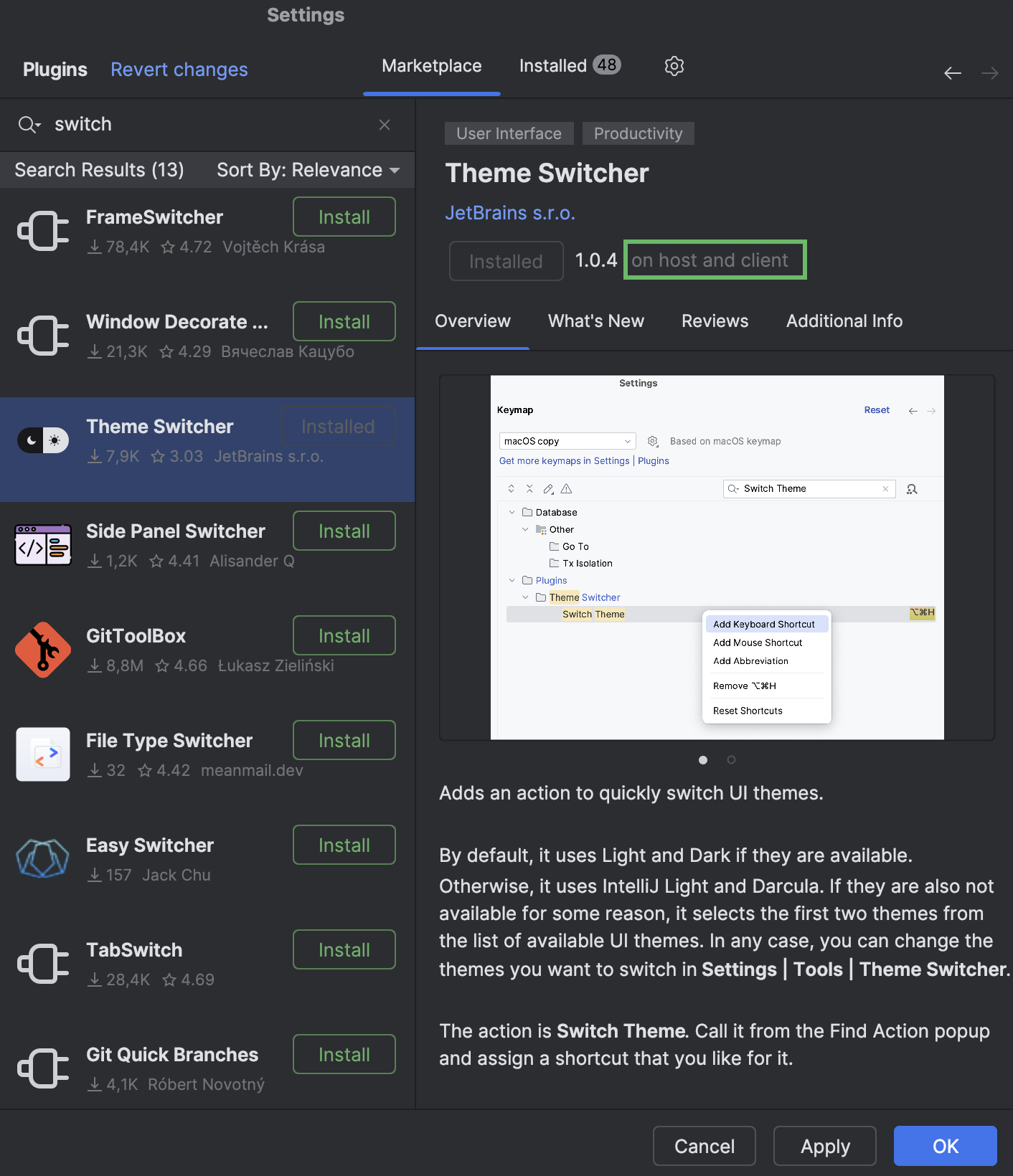Open the Overview tab
Viewport: 1013px width, 1176px height.
(x=473, y=321)
